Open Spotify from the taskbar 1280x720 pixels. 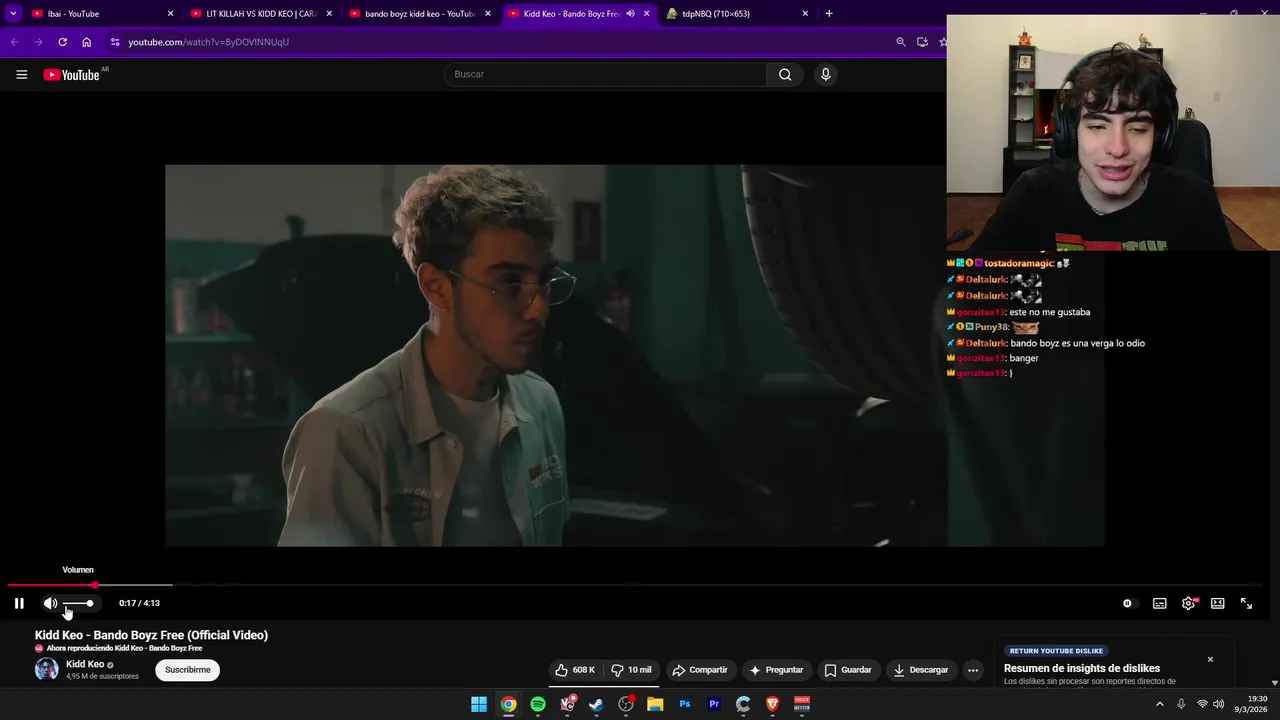(x=538, y=704)
